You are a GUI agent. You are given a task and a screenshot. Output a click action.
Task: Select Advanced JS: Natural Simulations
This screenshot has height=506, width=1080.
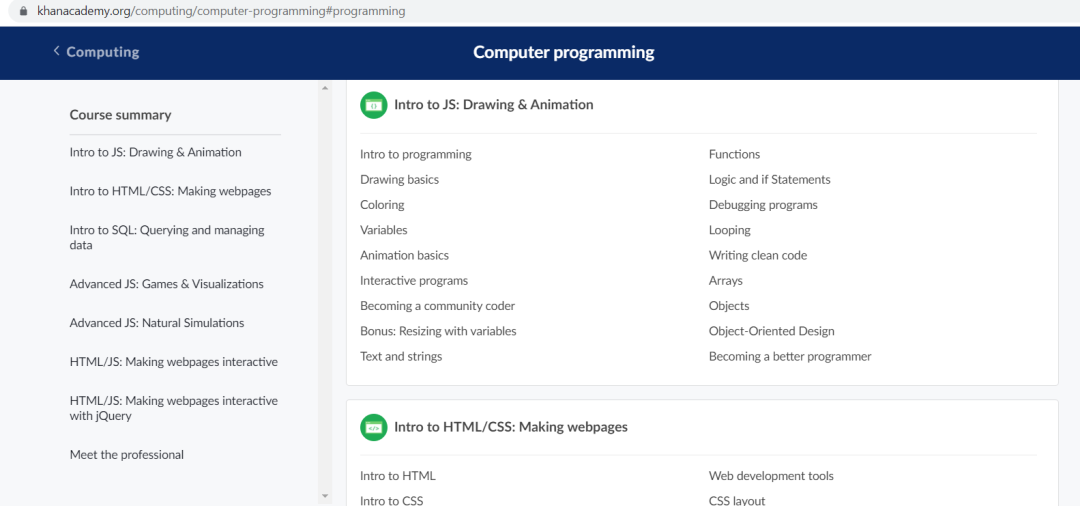(x=157, y=323)
